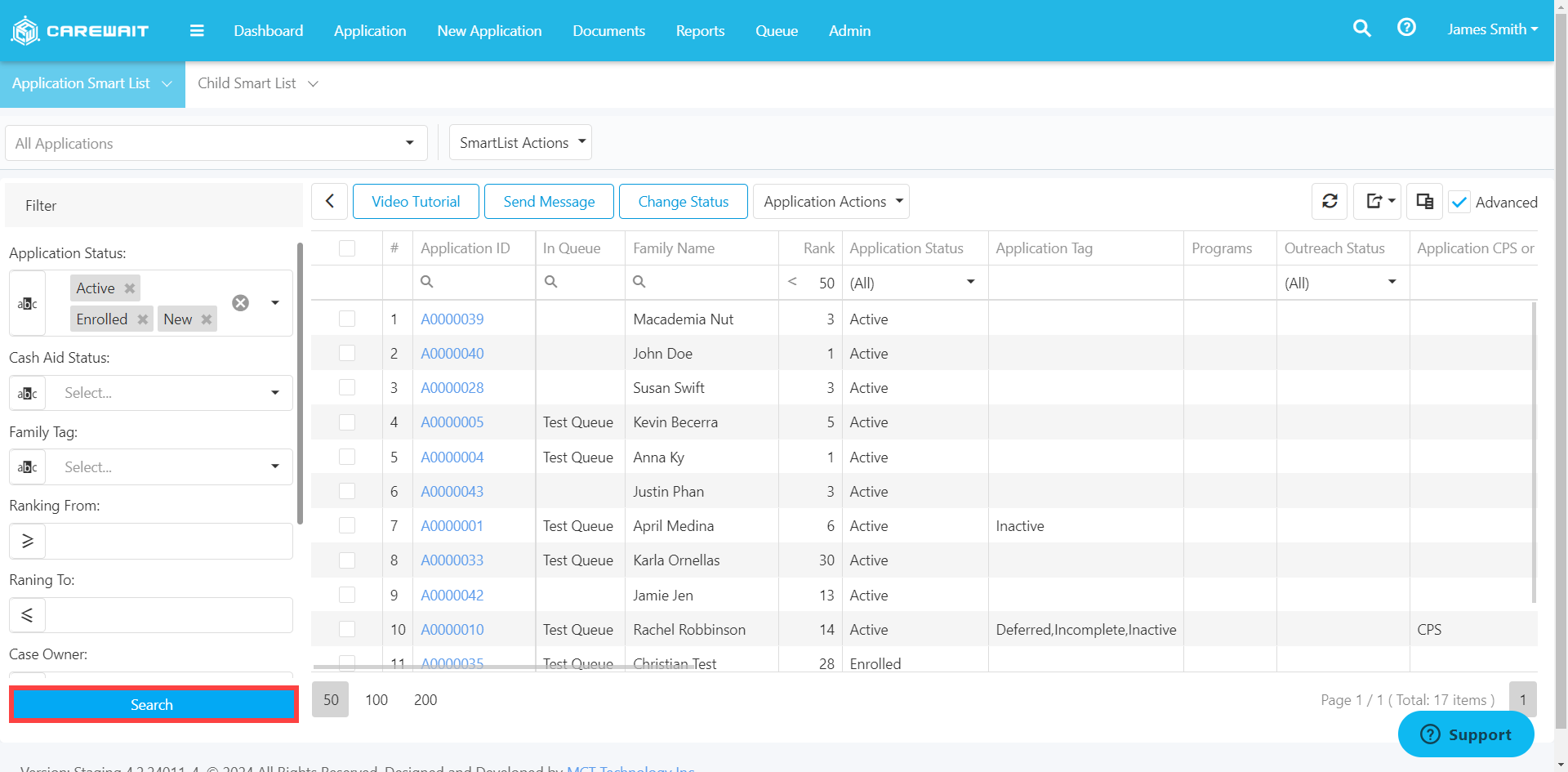1568x772 pixels.
Task: Open the global search magnifier icon
Action: point(1361,29)
